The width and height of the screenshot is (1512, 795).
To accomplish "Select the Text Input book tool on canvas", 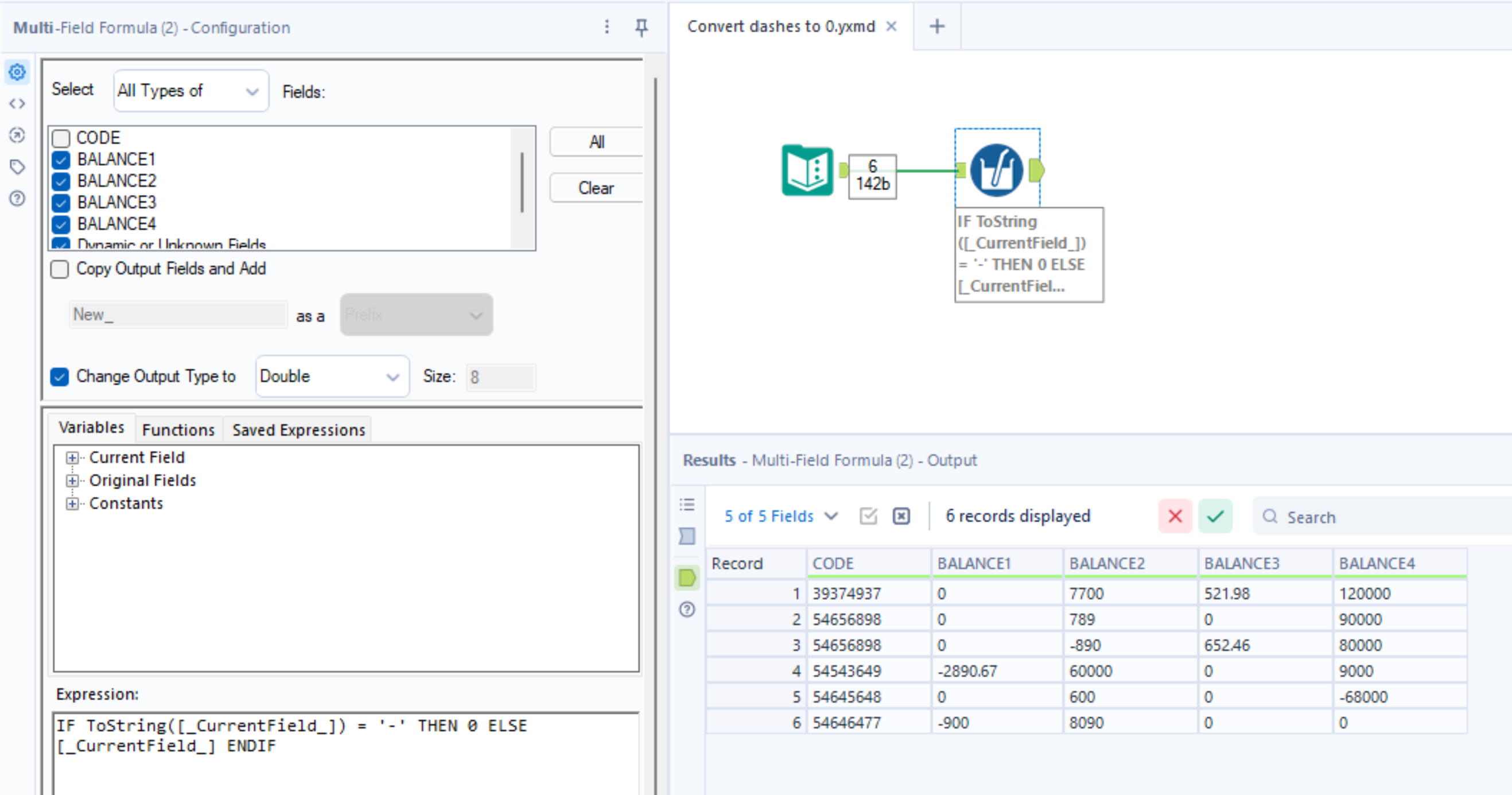I will tap(807, 170).
